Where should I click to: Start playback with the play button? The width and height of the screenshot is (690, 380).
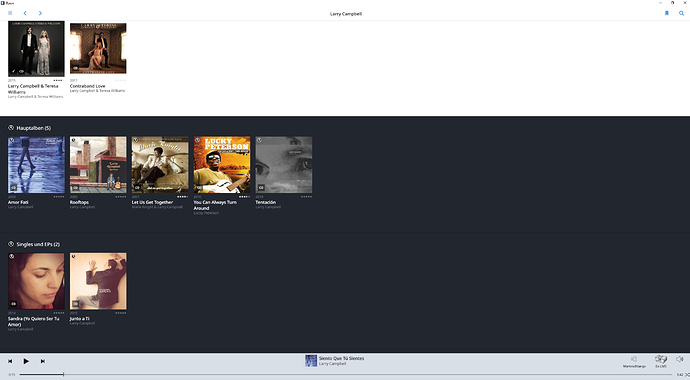[x=26, y=361]
